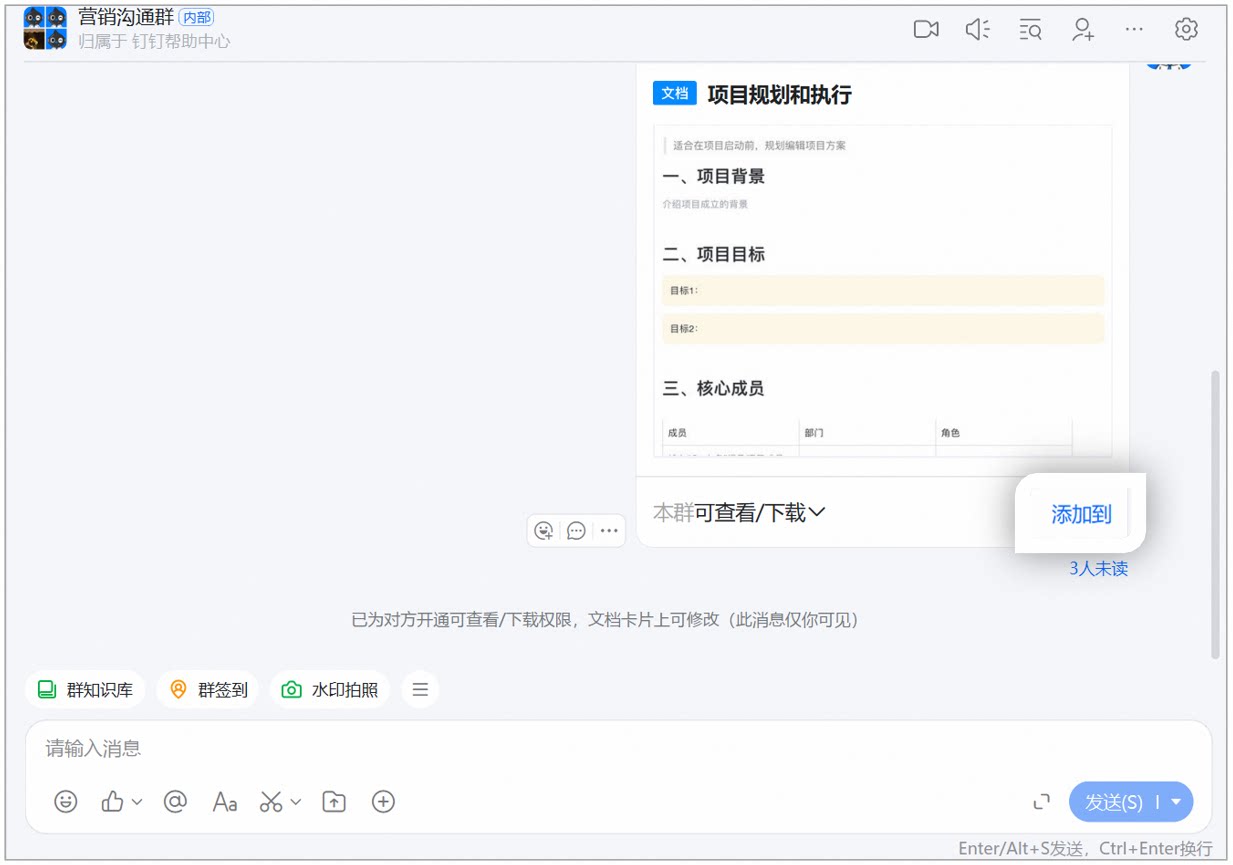Image resolution: width=1233 pixels, height=865 pixels.
Task: Search chat history icon
Action: coord(1030,30)
